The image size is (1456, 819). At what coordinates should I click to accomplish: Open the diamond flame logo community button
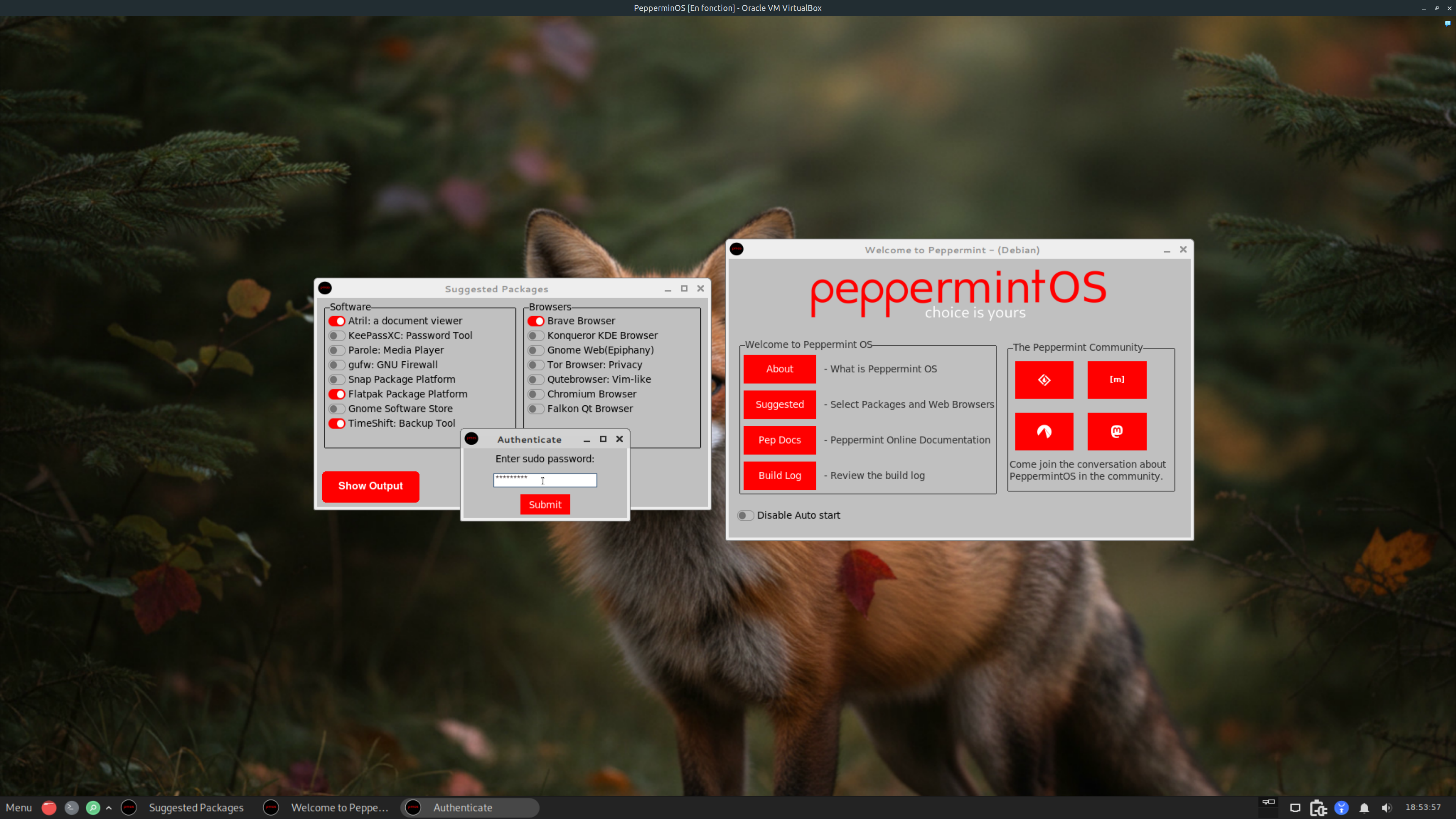(x=1044, y=380)
